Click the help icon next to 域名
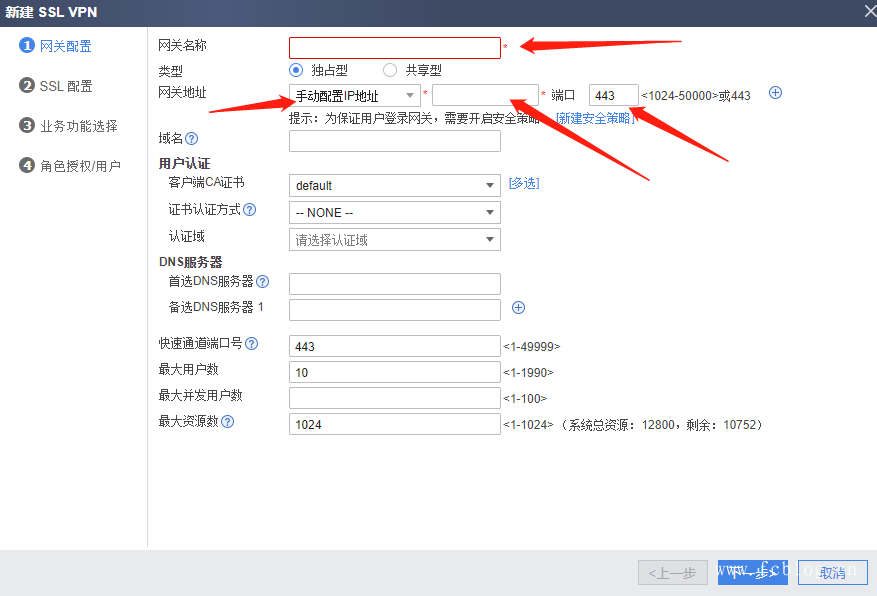877x596 pixels. [x=192, y=140]
